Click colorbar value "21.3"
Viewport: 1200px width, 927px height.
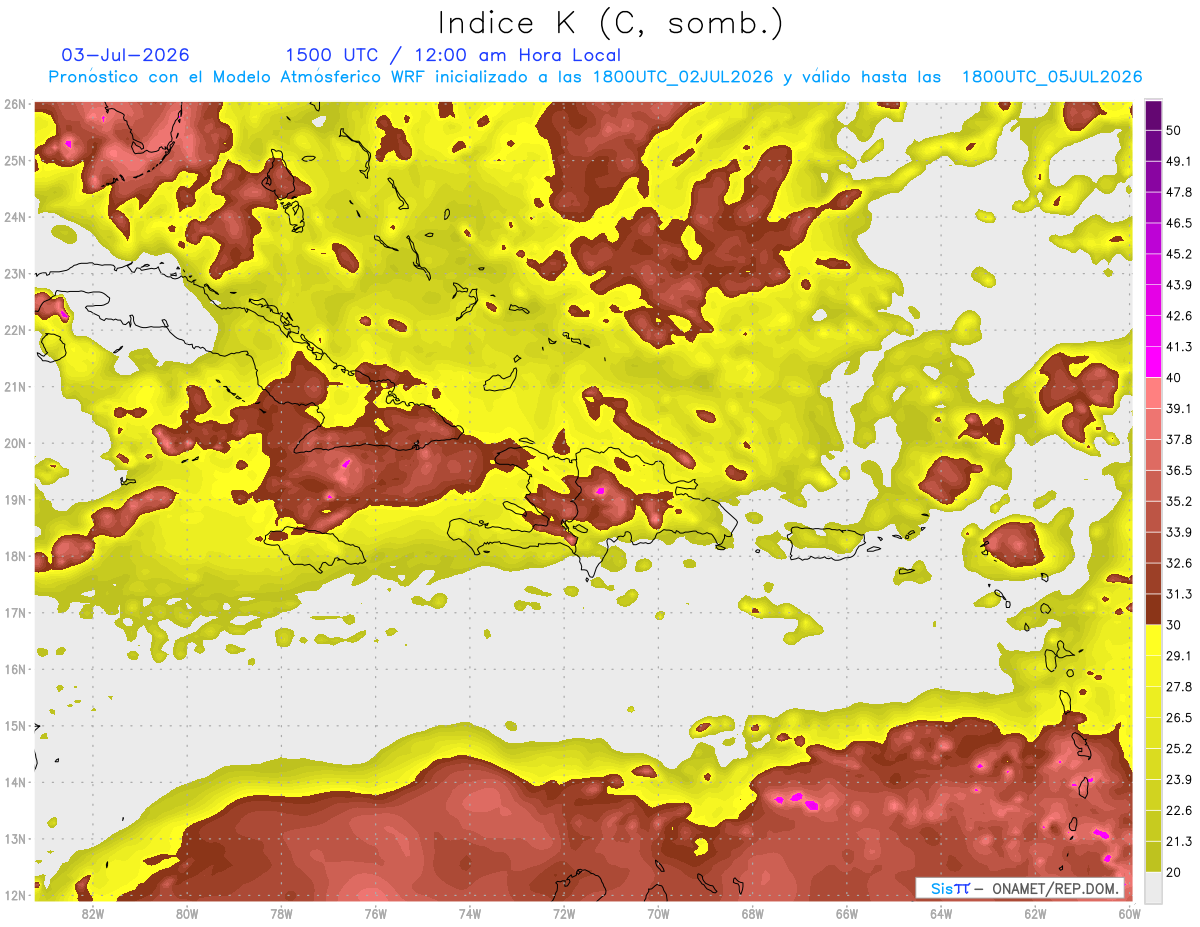[x=1178, y=842]
